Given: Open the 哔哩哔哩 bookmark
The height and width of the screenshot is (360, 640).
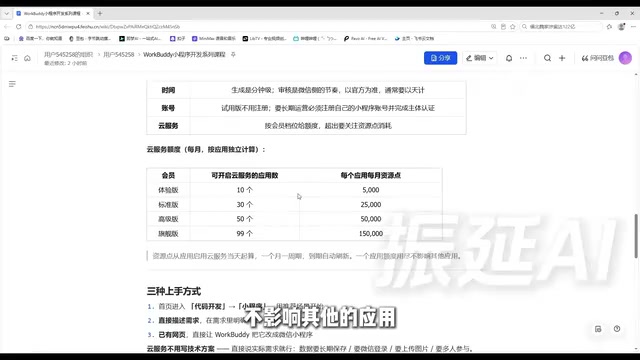Looking at the screenshot, I should click(315, 38).
